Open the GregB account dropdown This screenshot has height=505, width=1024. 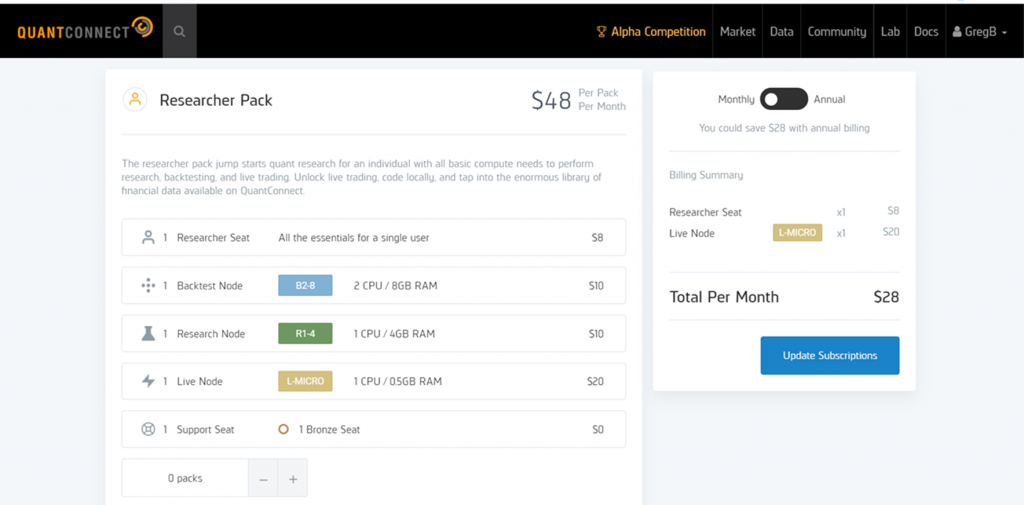point(980,31)
